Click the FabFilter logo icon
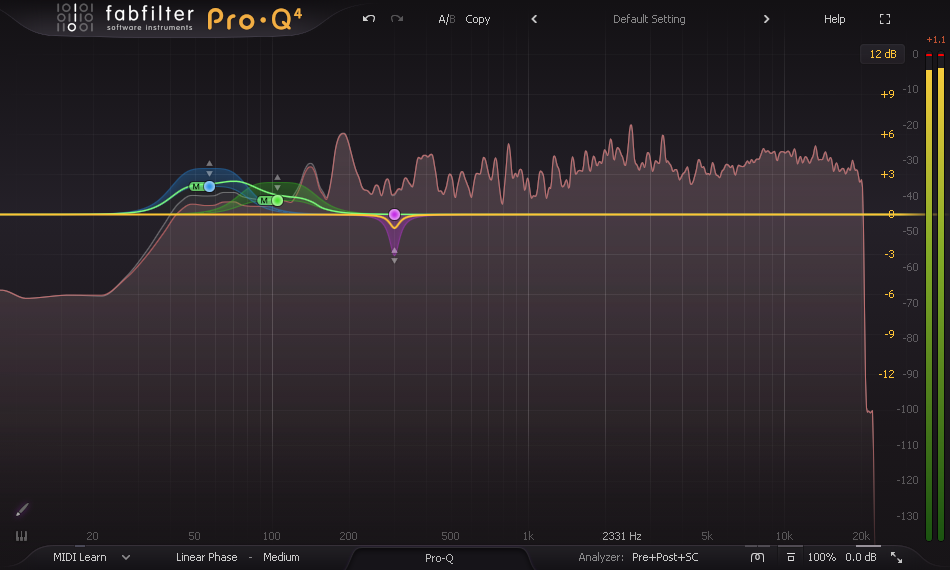The image size is (950, 570). coord(75,18)
